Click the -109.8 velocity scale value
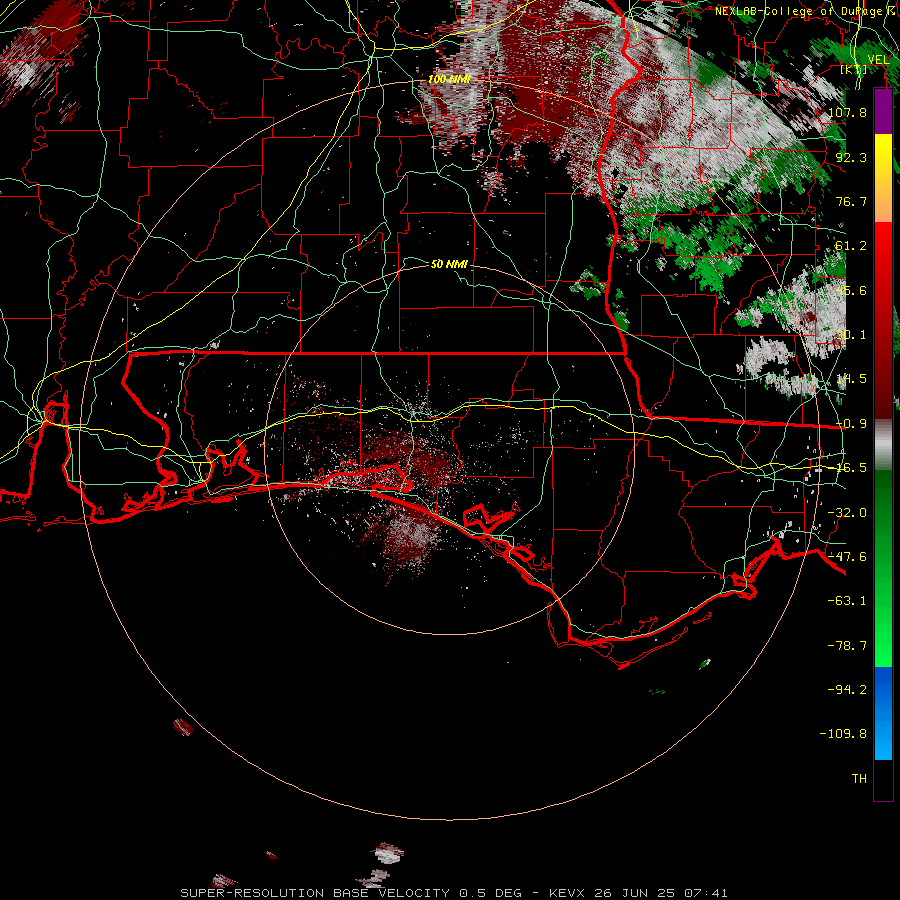Screen dimensions: 900x900 click(x=844, y=734)
